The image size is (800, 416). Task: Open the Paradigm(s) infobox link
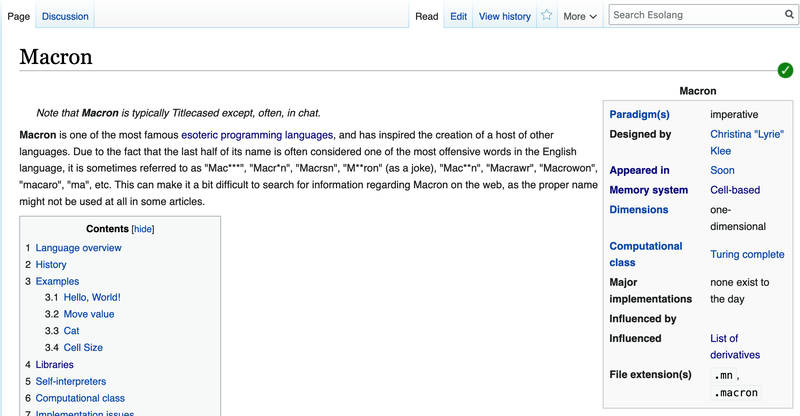tap(639, 114)
